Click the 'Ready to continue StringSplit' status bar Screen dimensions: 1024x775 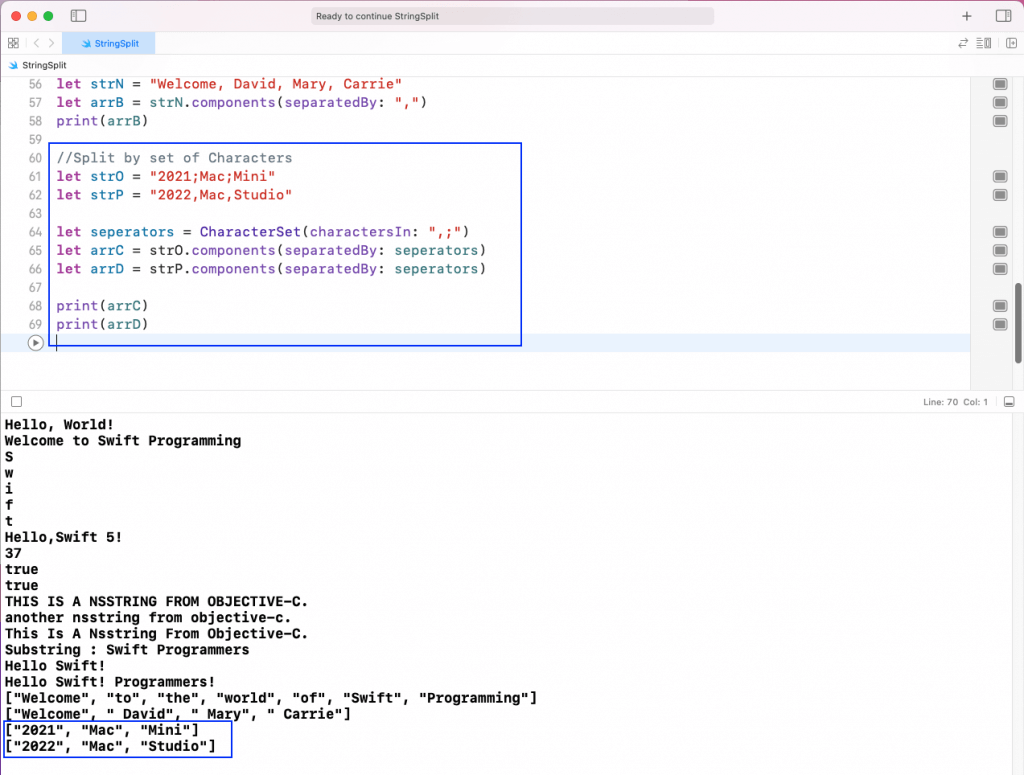pyautogui.click(x=512, y=16)
